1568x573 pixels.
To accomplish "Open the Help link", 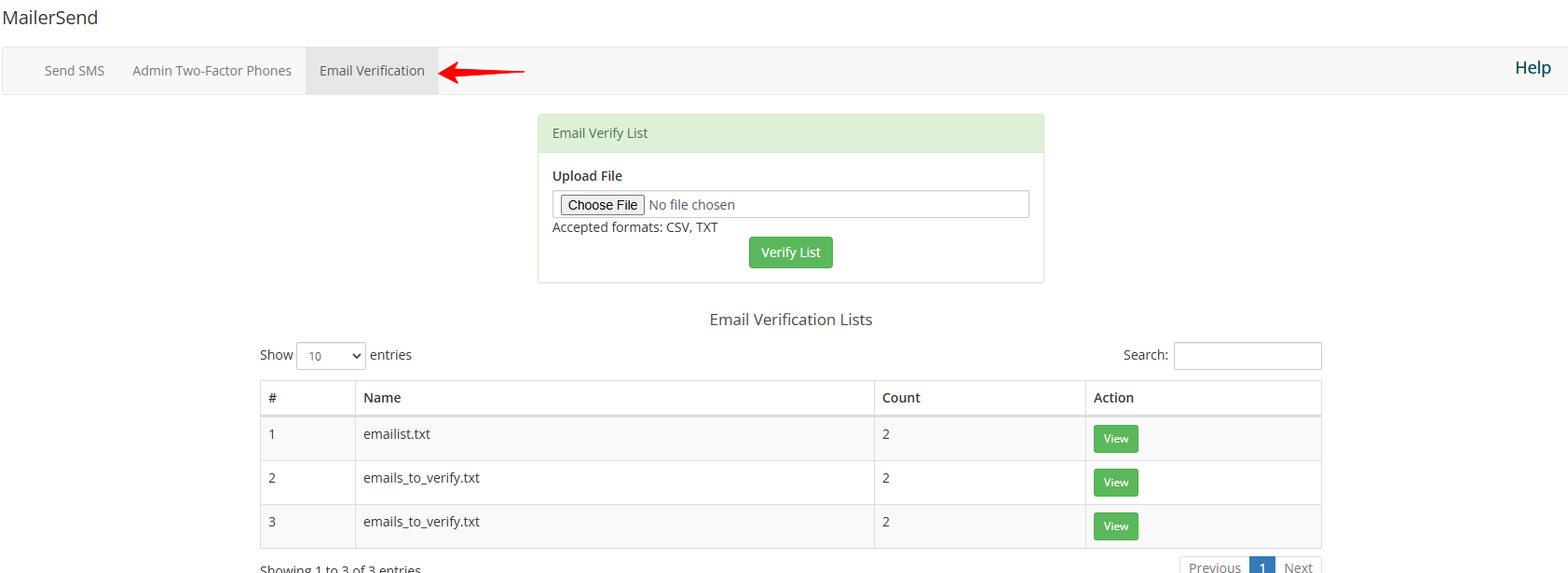I will (1533, 68).
